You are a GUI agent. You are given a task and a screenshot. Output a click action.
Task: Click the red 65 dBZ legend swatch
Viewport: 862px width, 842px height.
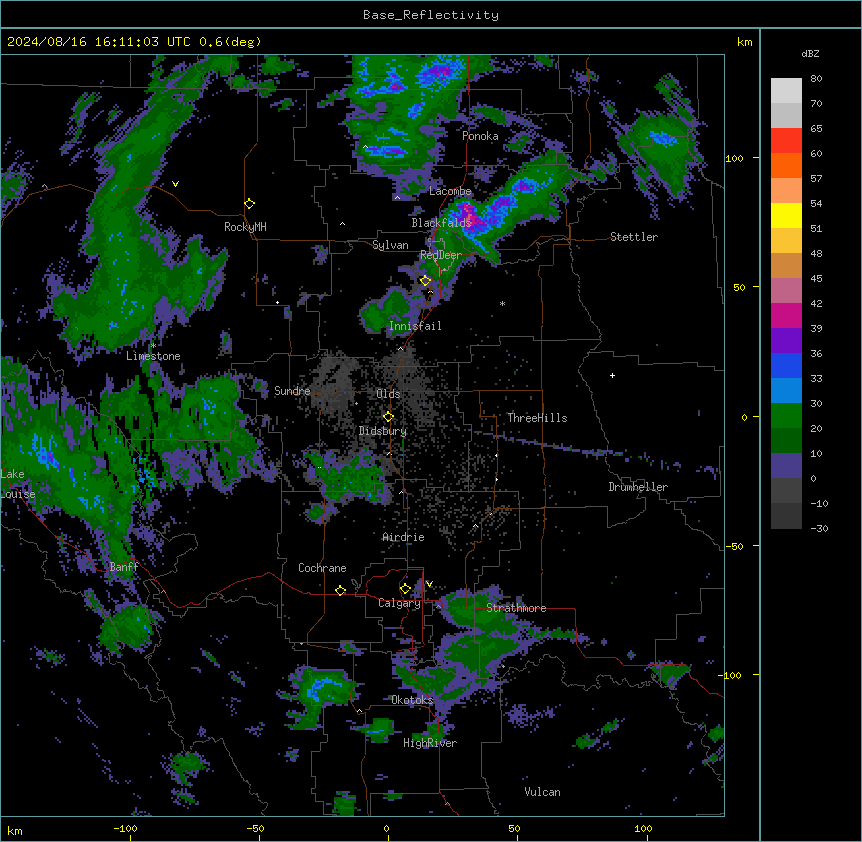point(786,141)
